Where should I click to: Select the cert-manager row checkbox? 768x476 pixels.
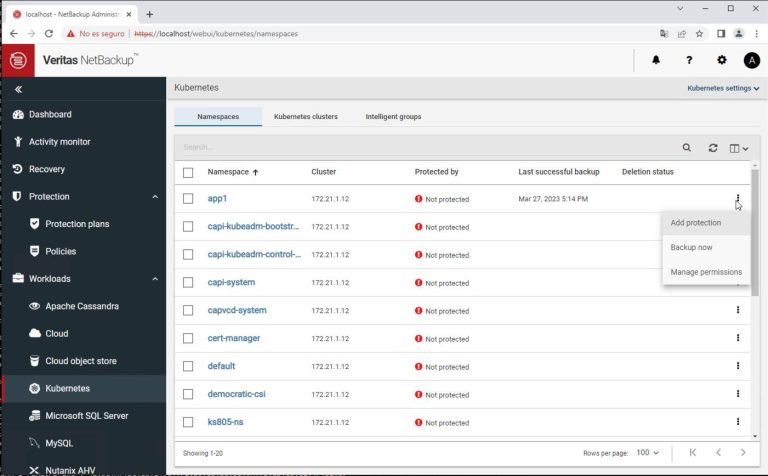coord(188,339)
